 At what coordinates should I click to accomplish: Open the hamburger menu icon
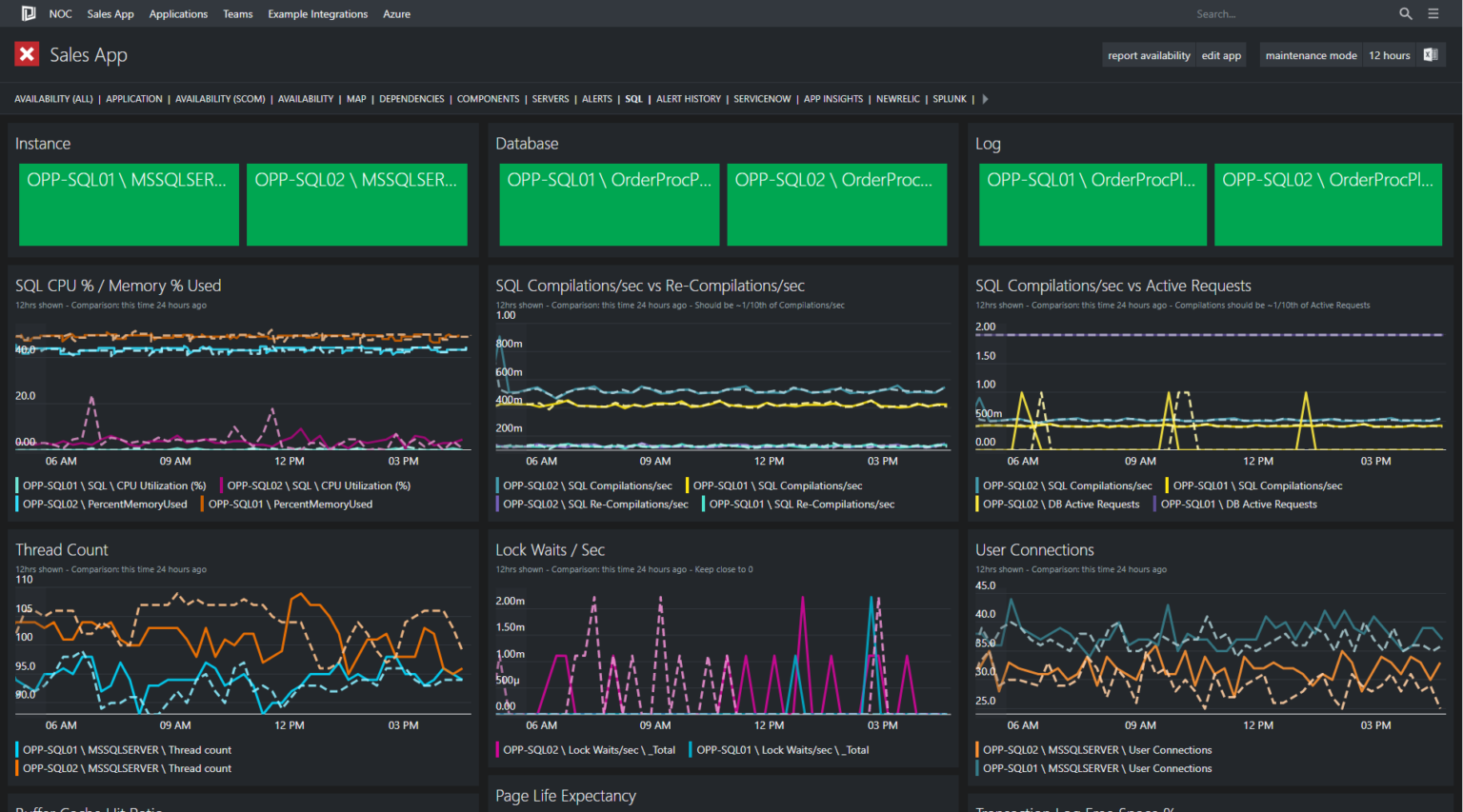1433,13
